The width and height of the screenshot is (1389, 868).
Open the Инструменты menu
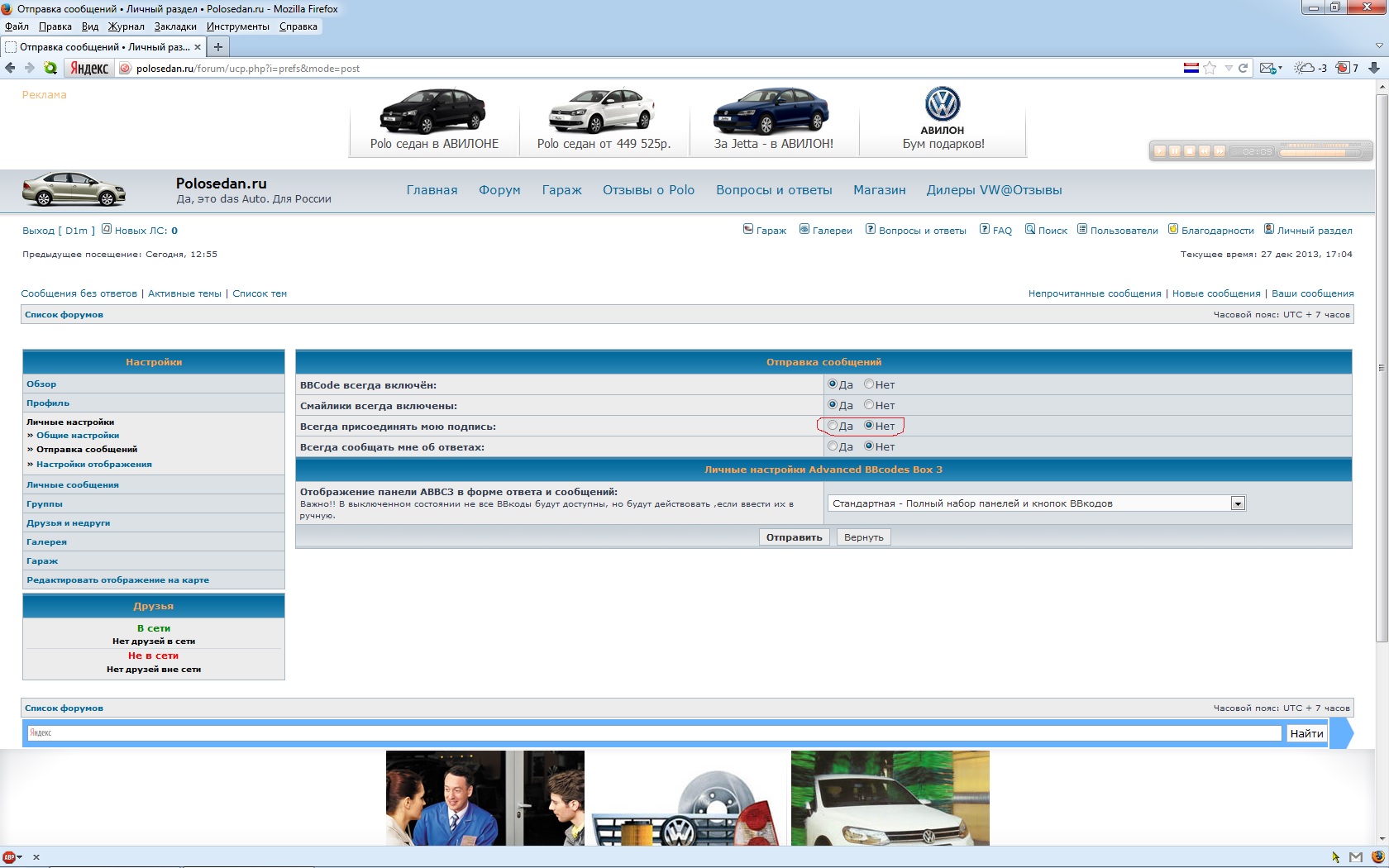click(x=237, y=26)
